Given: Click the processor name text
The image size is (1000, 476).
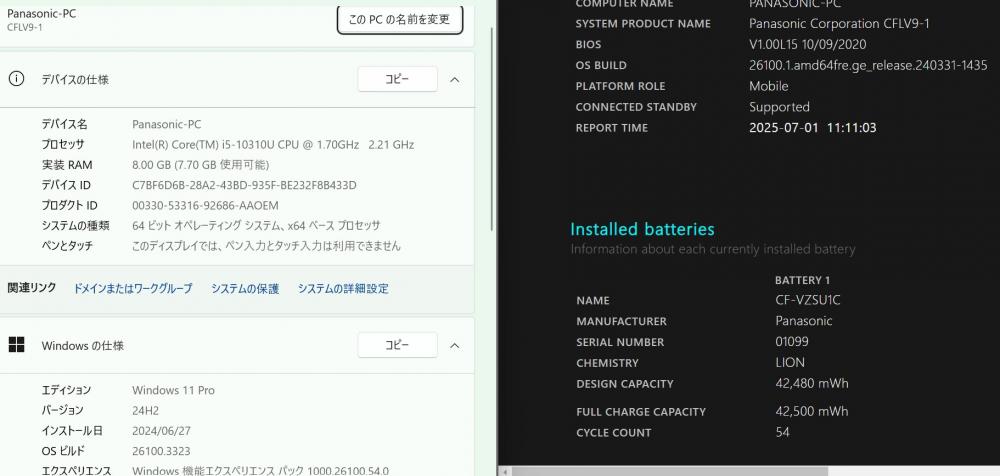Looking at the screenshot, I should 273,144.
